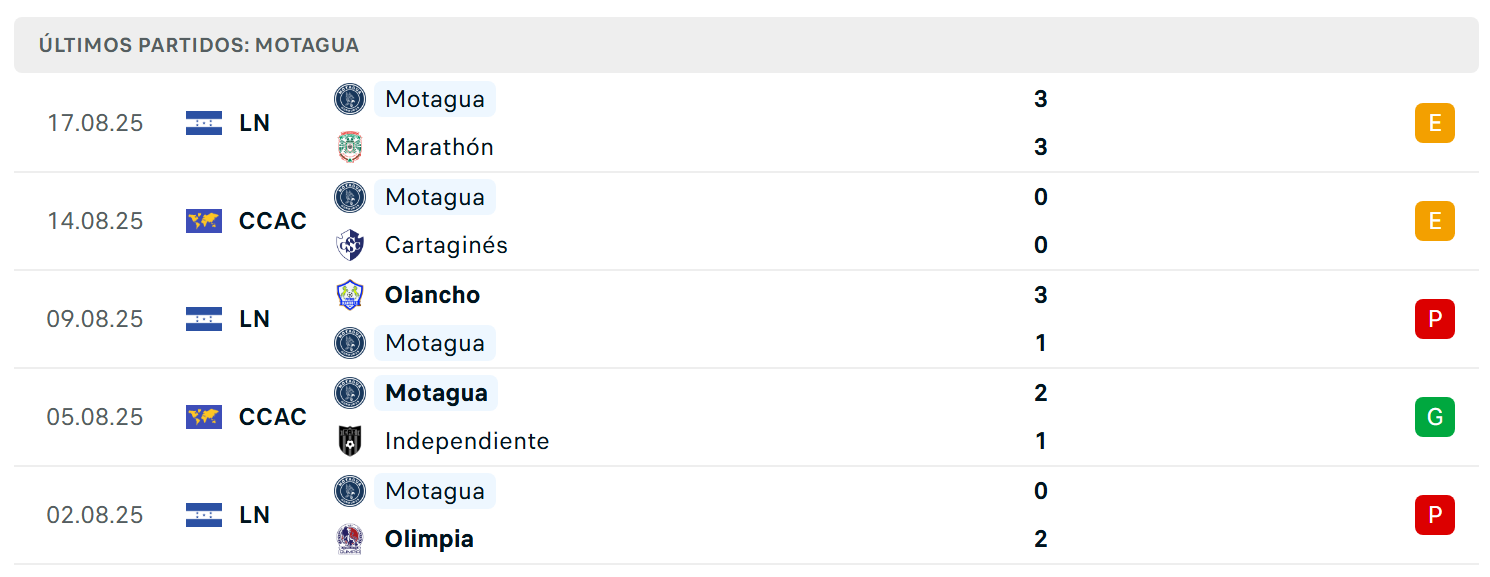Screen dimensions: 1490x577
Task: Open Independiente team name link
Action: (x=467, y=441)
